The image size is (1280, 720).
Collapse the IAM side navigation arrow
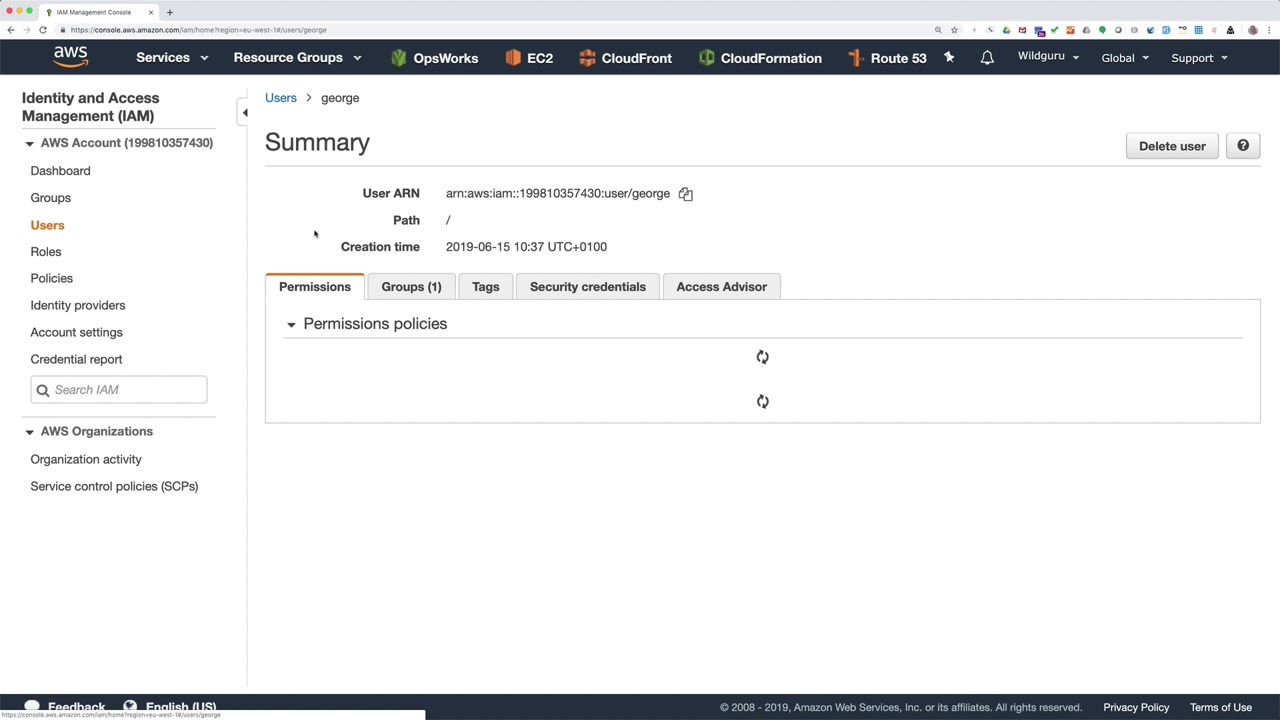(245, 113)
